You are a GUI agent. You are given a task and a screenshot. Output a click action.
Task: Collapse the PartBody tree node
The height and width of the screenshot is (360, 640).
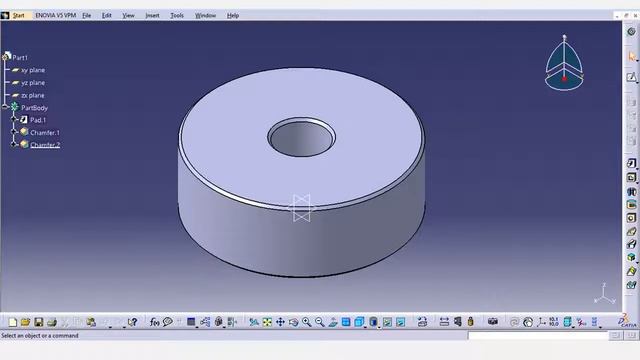5,107
